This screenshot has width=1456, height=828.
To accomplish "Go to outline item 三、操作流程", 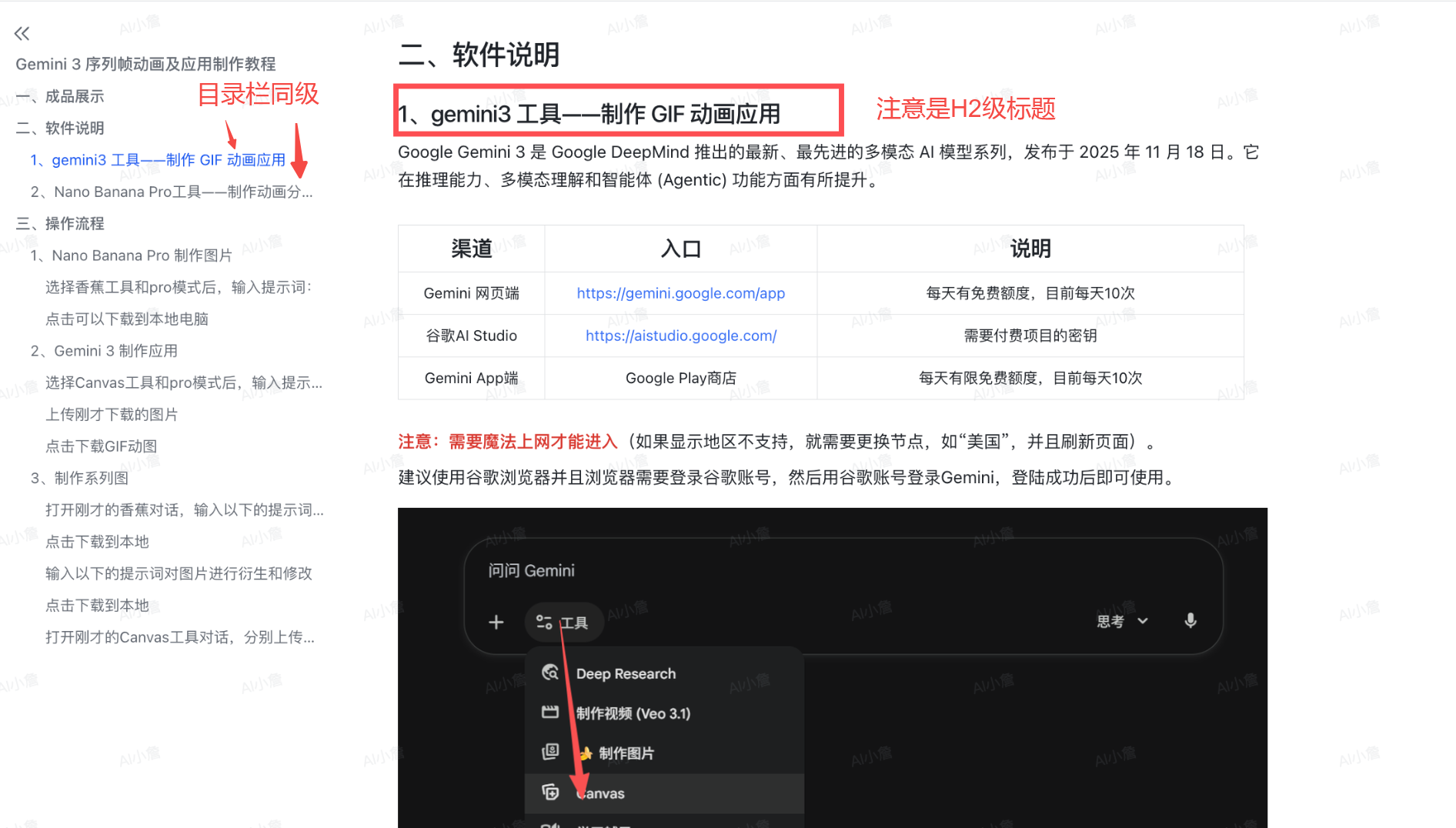I will (60, 223).
